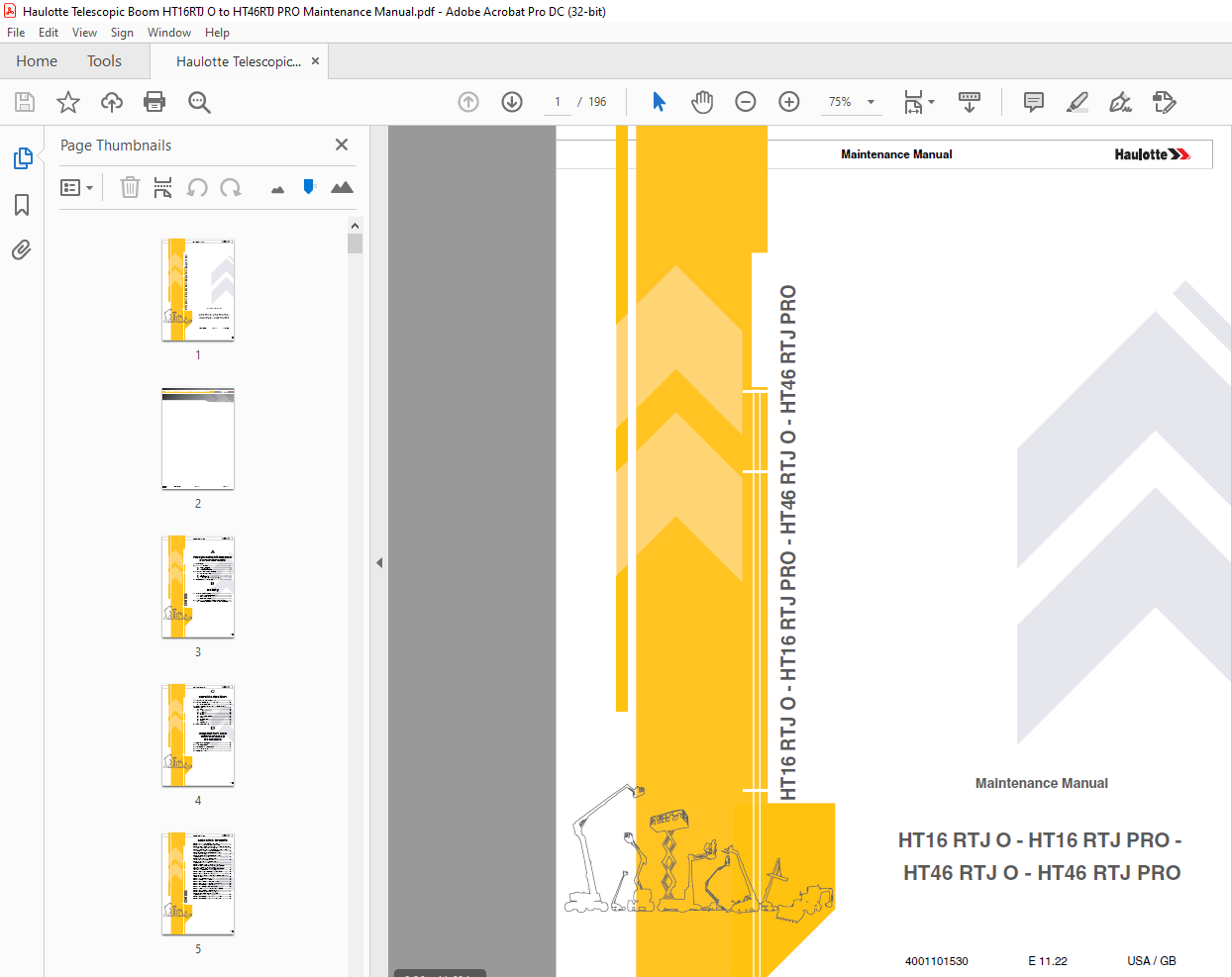Image resolution: width=1232 pixels, height=977 pixels.
Task: Open thumbnail options dropdown menu
Action: pos(76,187)
